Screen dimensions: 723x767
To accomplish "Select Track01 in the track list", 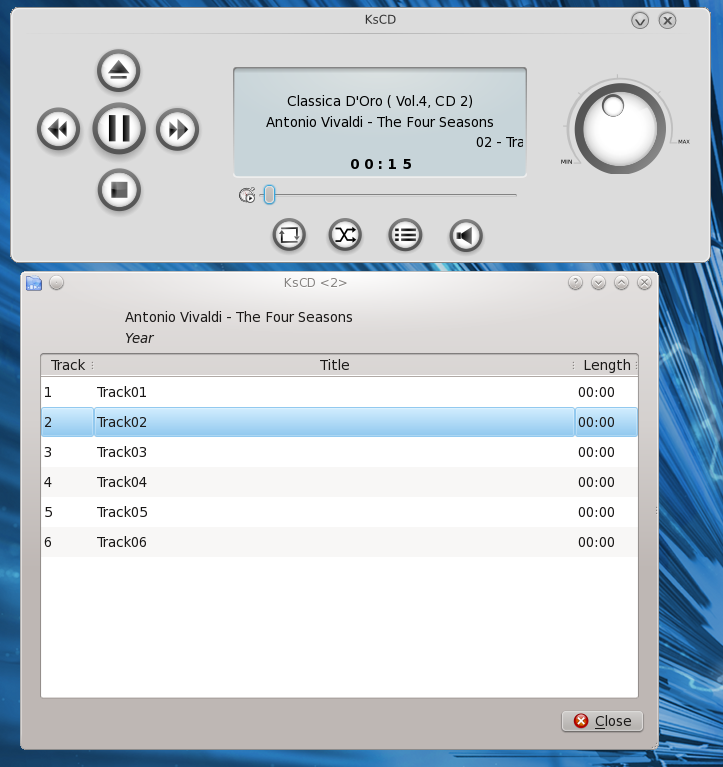I will (x=339, y=392).
